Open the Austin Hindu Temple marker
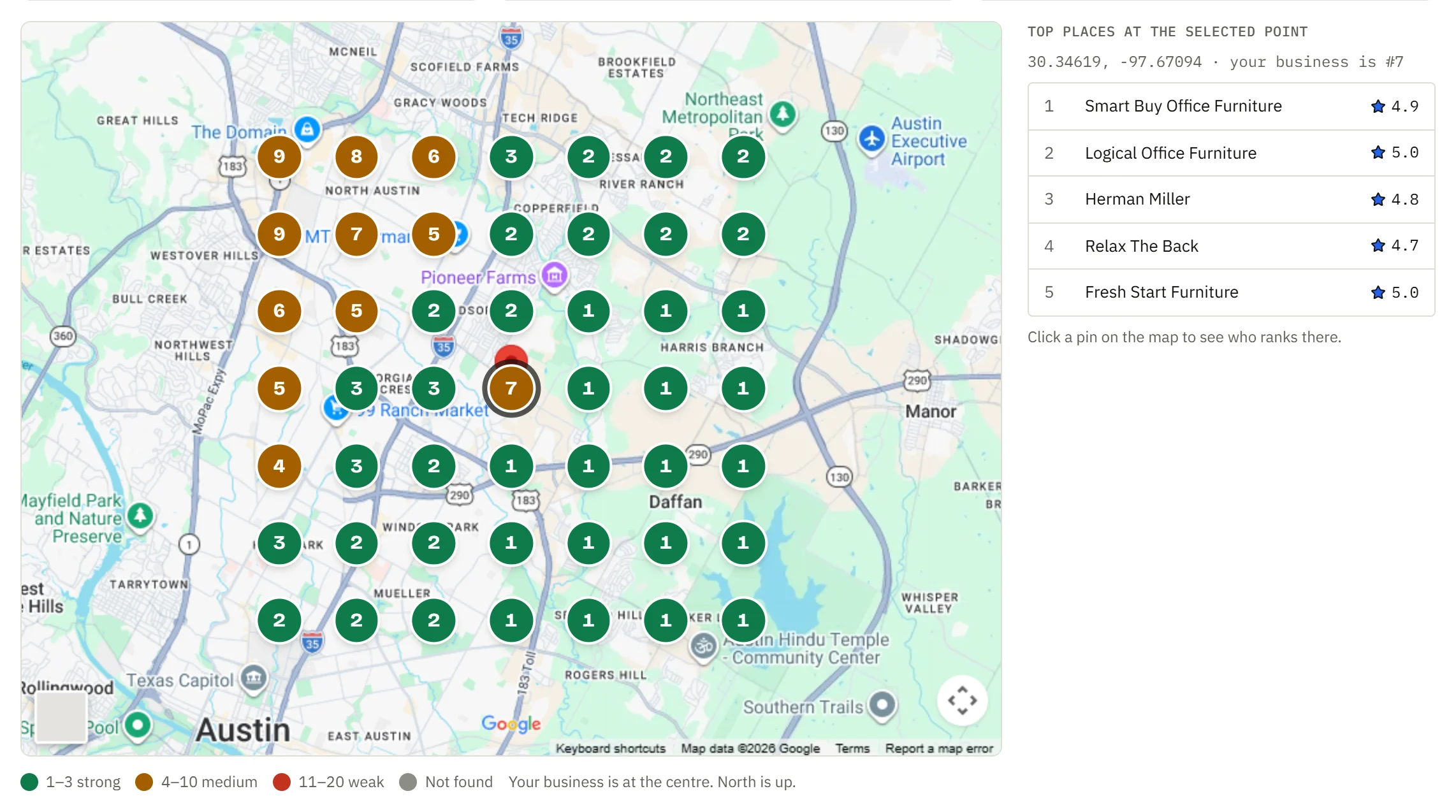Image resolution: width=1456 pixels, height=812 pixels. click(704, 648)
